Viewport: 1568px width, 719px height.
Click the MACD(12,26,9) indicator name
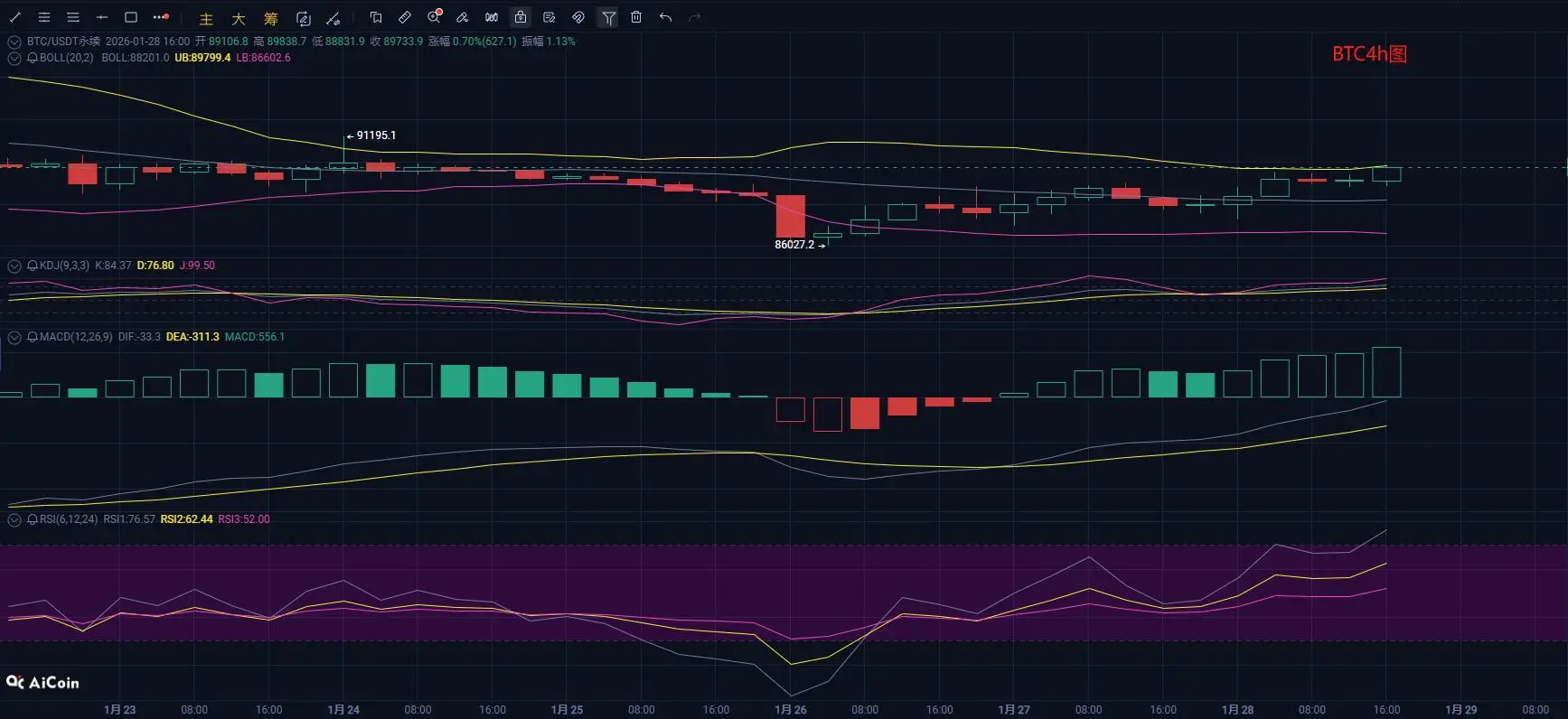click(x=76, y=337)
